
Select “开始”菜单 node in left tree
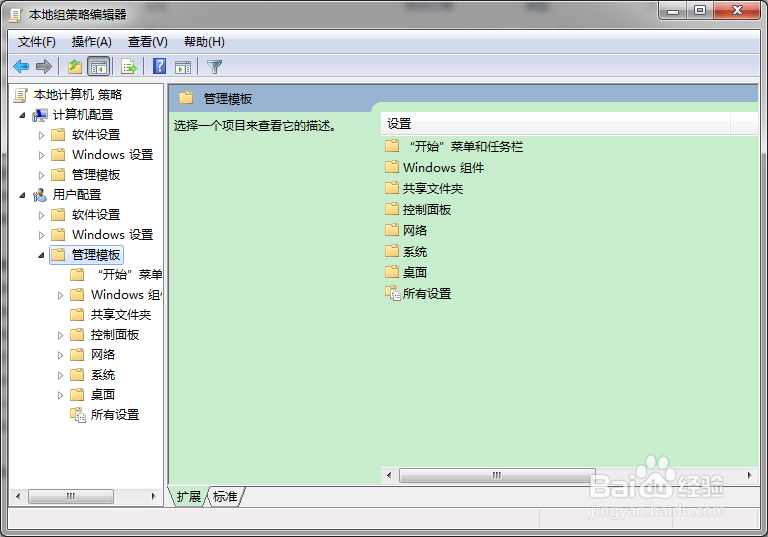[x=130, y=274]
